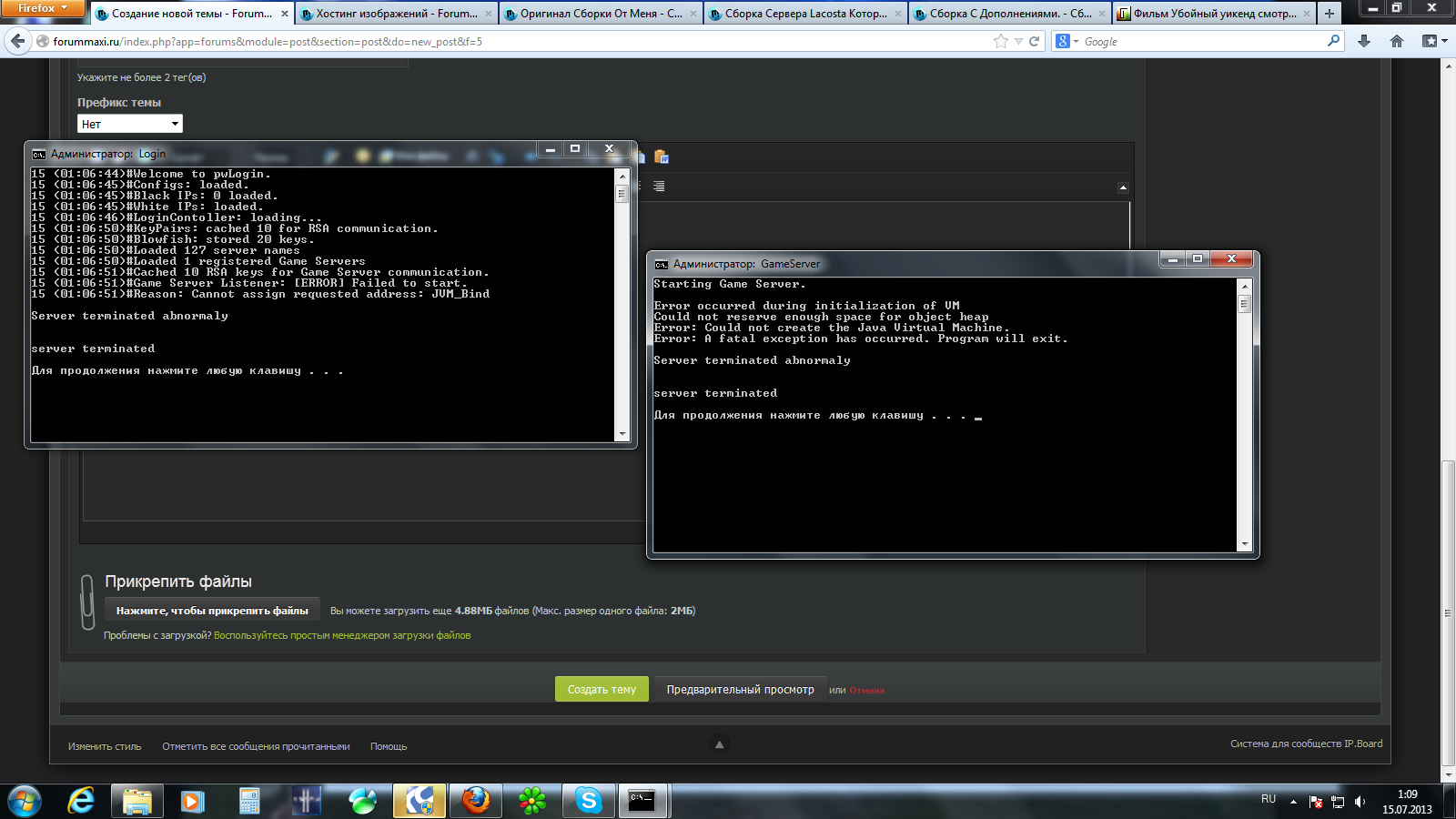Image resolution: width=1456 pixels, height=819 pixels.
Task: Open the green orb taskbar application
Action: pyautogui.click(x=362, y=801)
